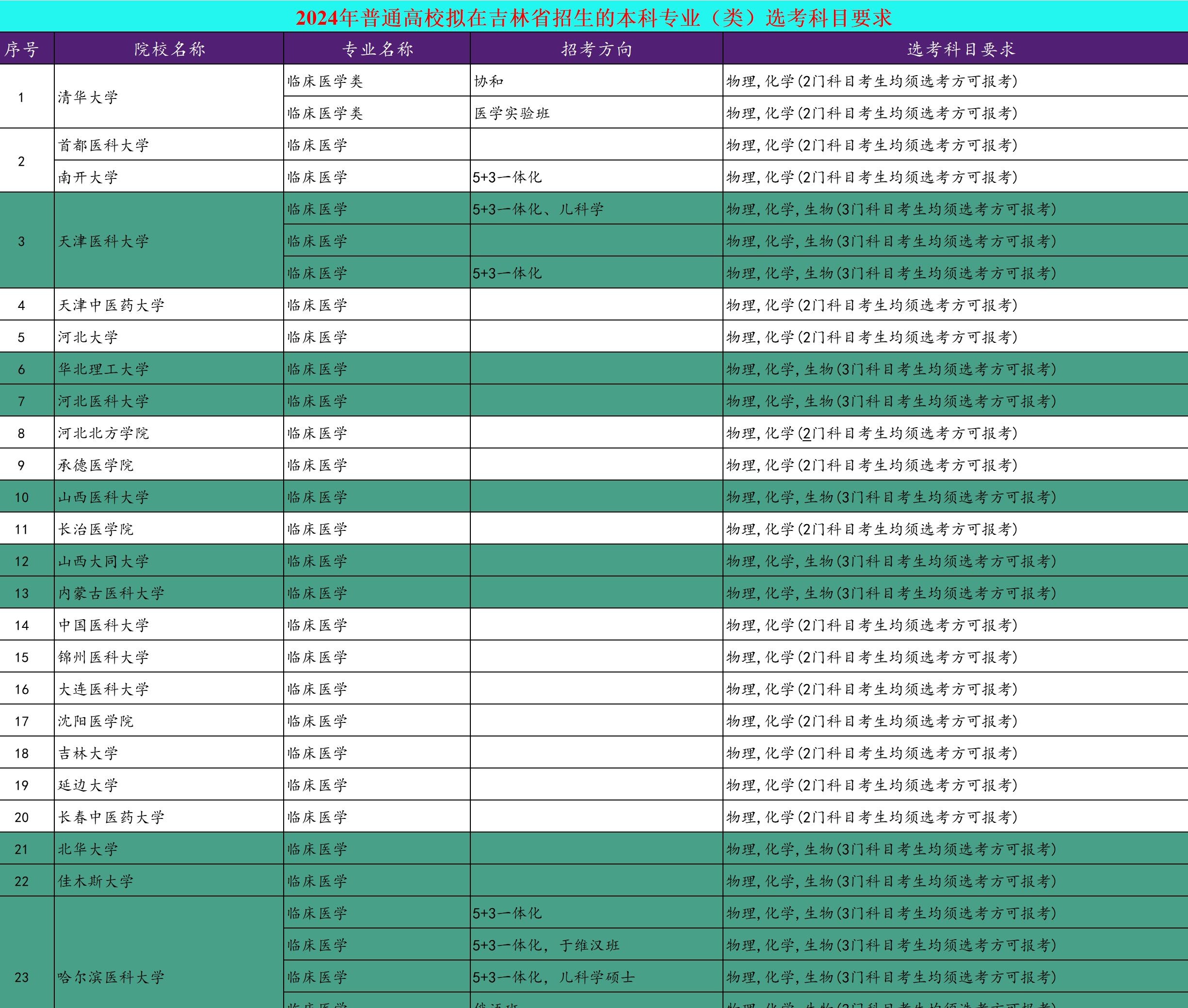
Task: Select subject requirement for 吉林大学
Action: coord(955,752)
